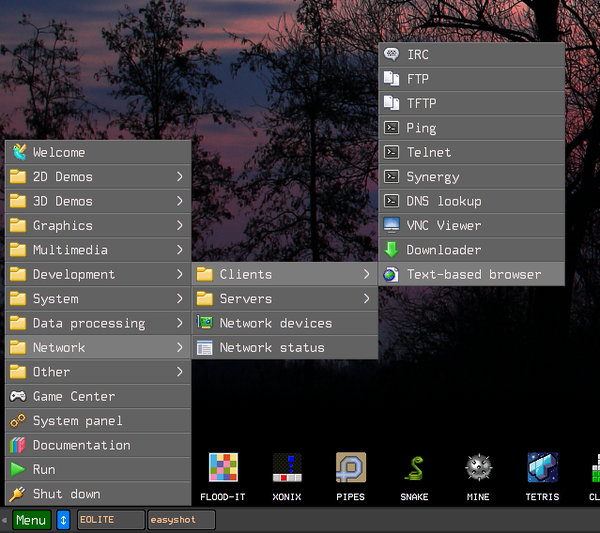The height and width of the screenshot is (533, 600).
Task: Click the Network status table icon
Action: (205, 348)
